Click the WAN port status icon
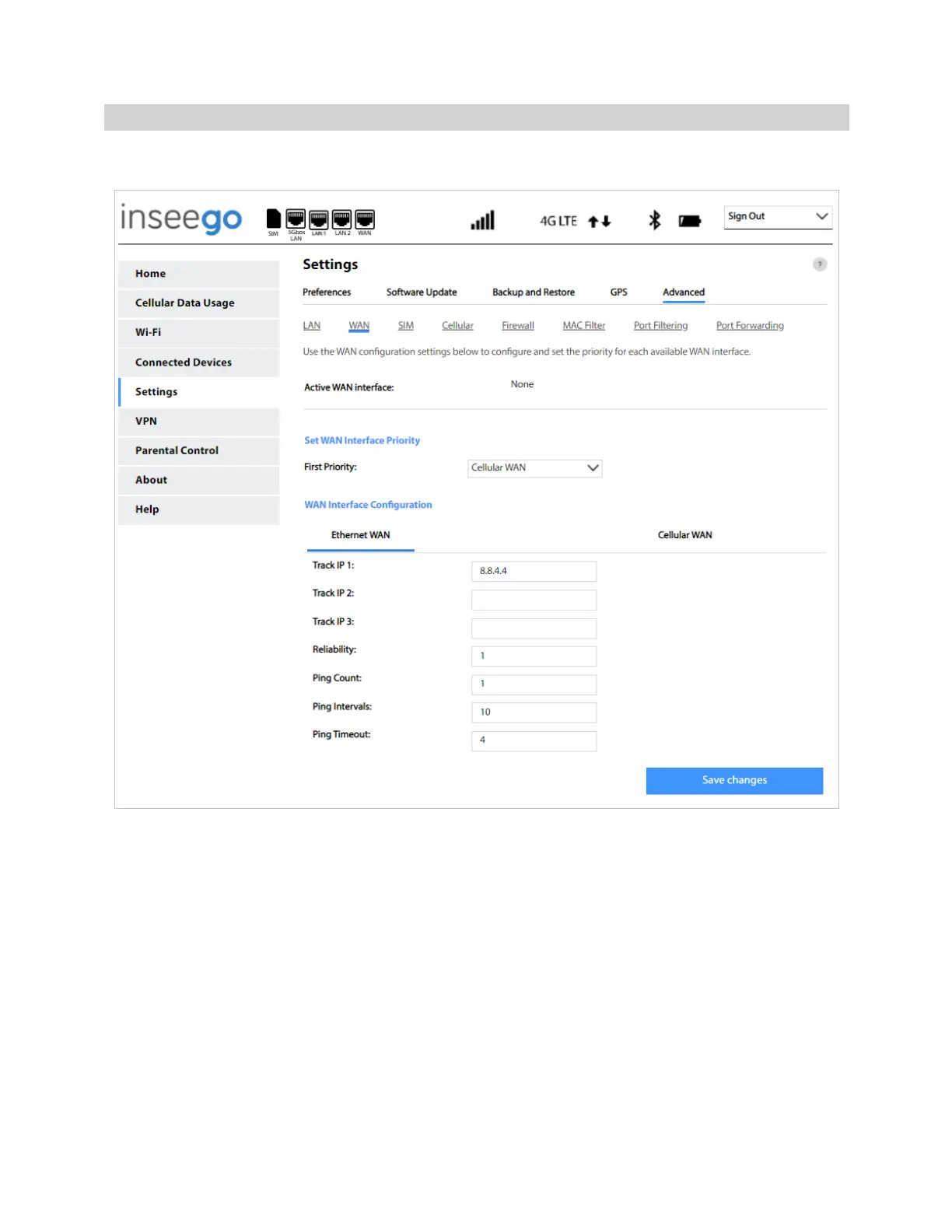952x1232 pixels. click(x=365, y=219)
